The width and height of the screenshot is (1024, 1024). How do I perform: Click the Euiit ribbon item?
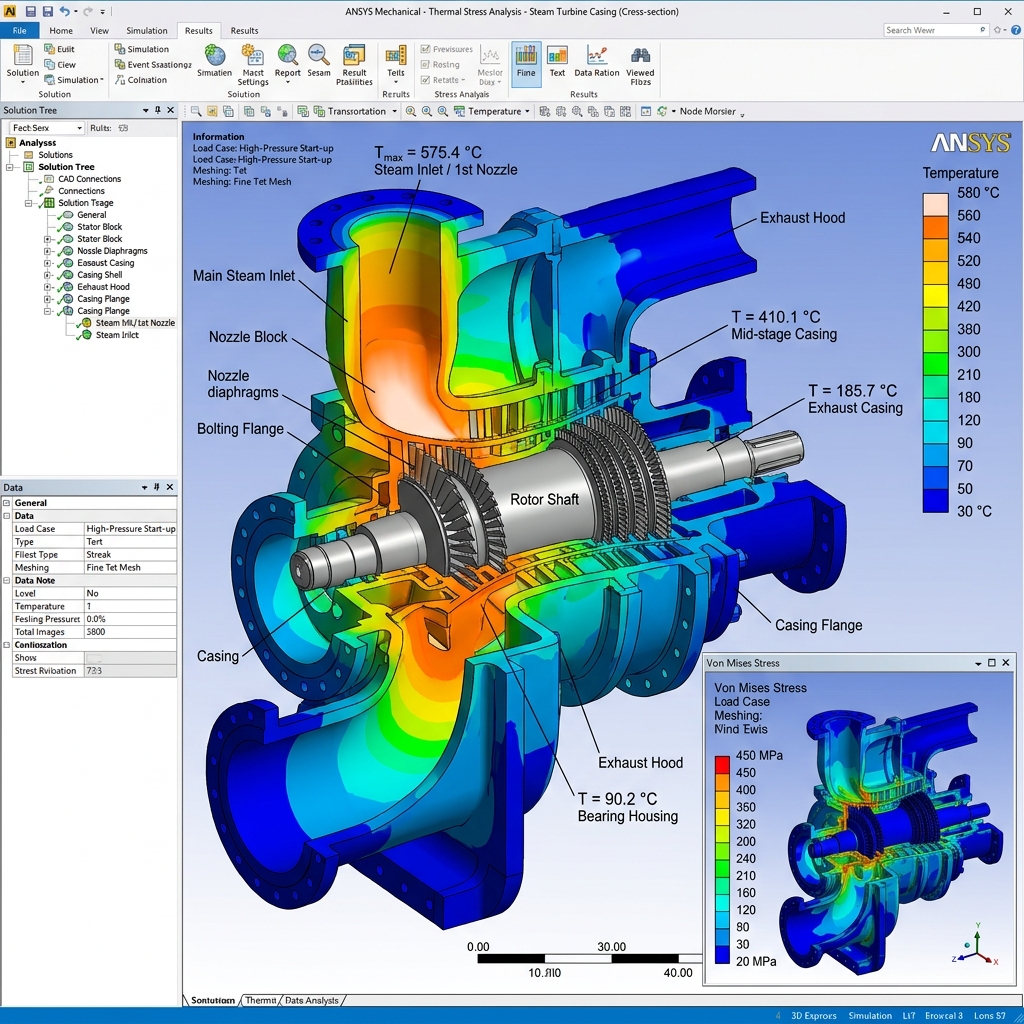tap(59, 49)
